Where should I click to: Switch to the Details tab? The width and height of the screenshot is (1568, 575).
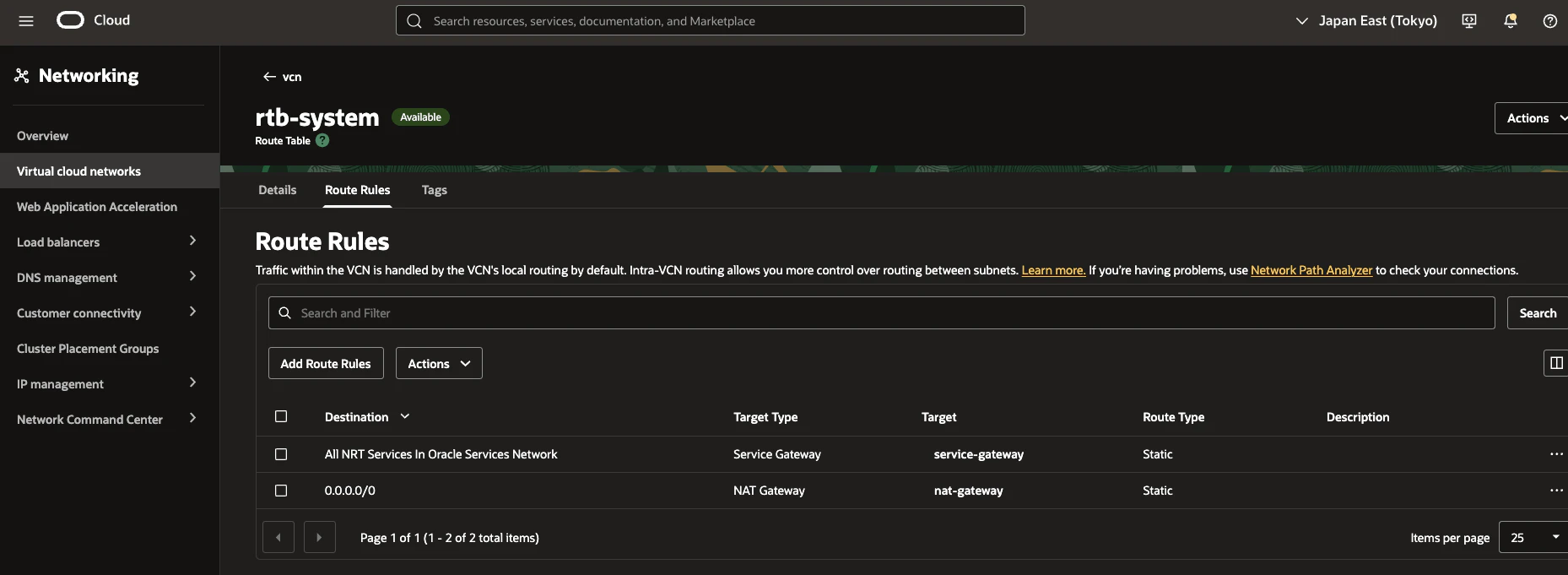click(x=277, y=190)
